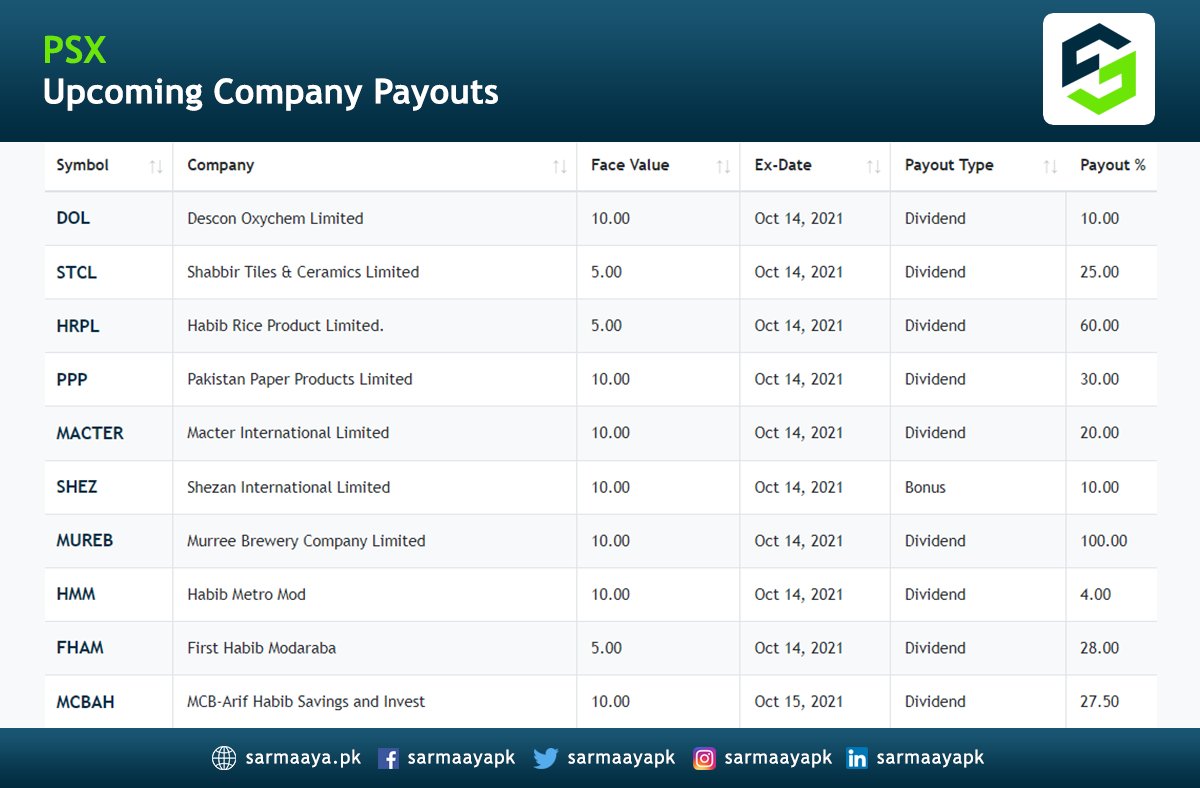Open the HRPL symbol link
This screenshot has width=1200, height=788.
coord(78,326)
